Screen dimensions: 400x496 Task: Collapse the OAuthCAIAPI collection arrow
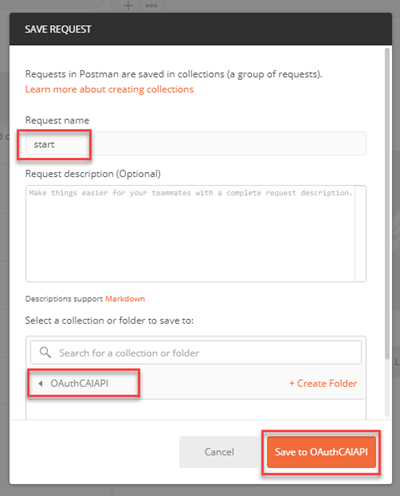[x=40, y=384]
